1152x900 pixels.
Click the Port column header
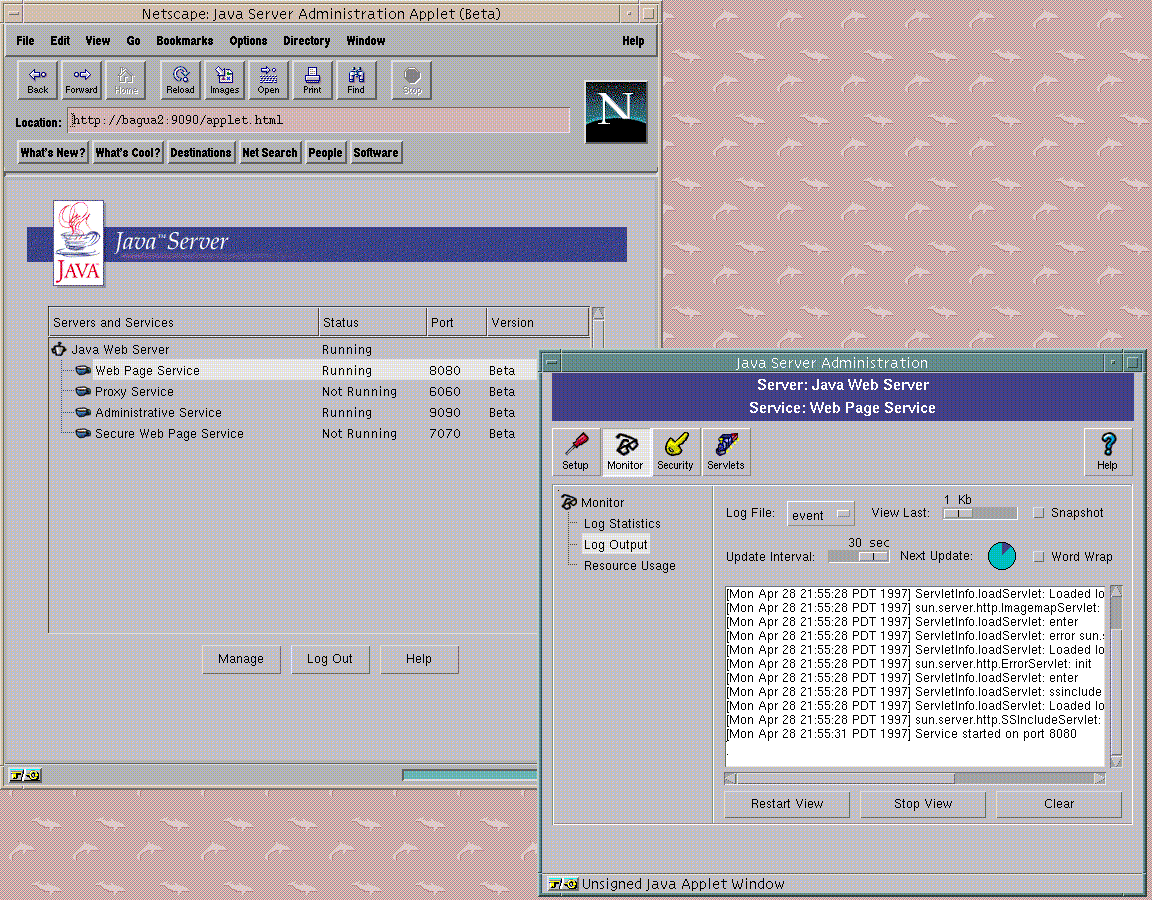[456, 323]
